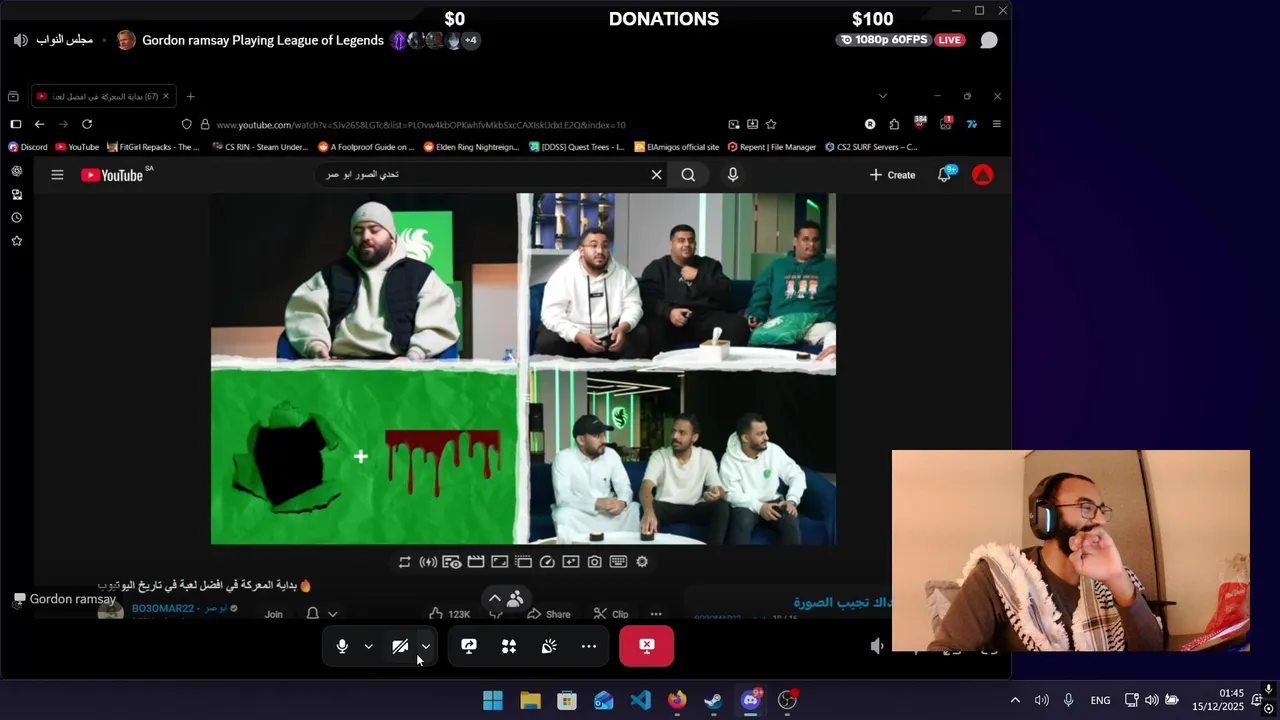1280x720 pixels.
Task: Take a video screenshot camera icon
Action: [x=594, y=562]
